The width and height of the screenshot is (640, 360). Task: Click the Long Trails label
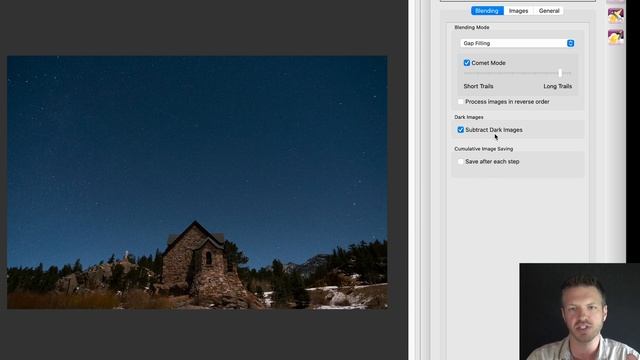(x=558, y=86)
